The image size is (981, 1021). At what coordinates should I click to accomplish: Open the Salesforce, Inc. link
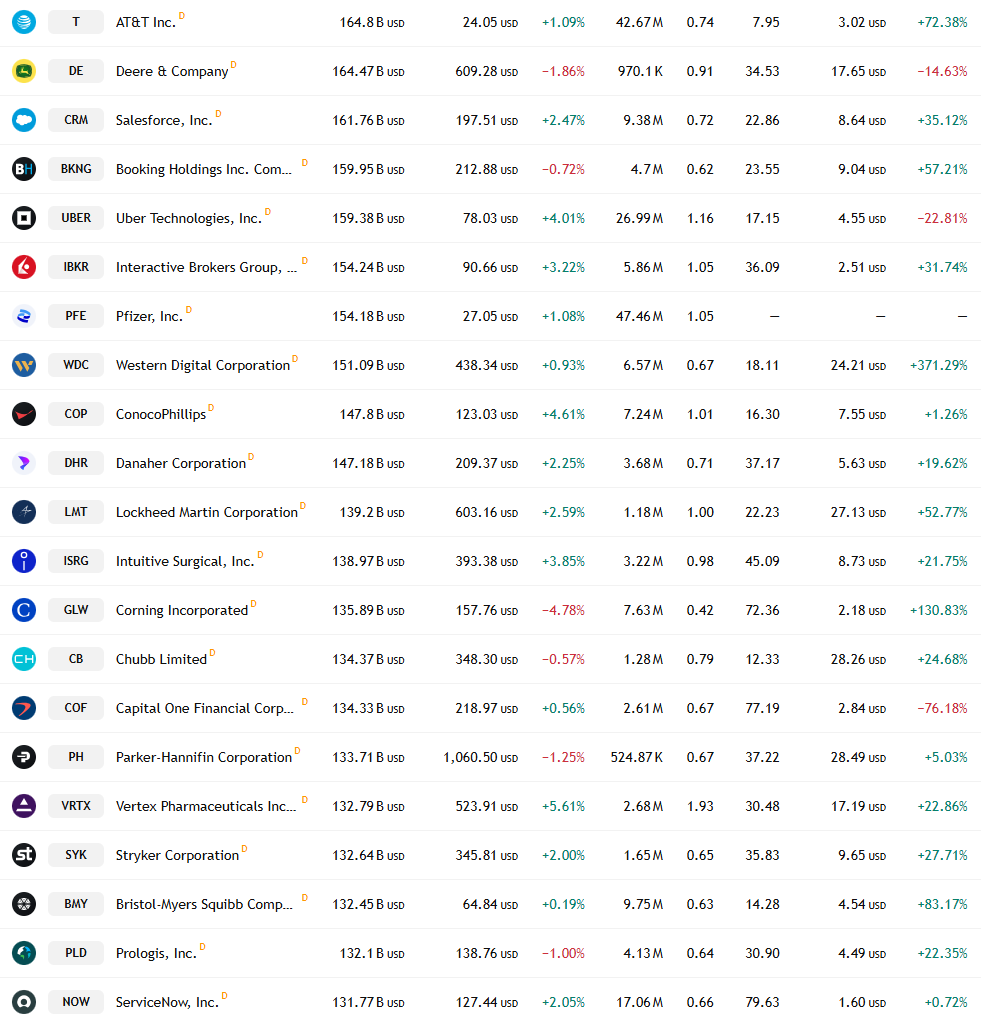pos(164,120)
